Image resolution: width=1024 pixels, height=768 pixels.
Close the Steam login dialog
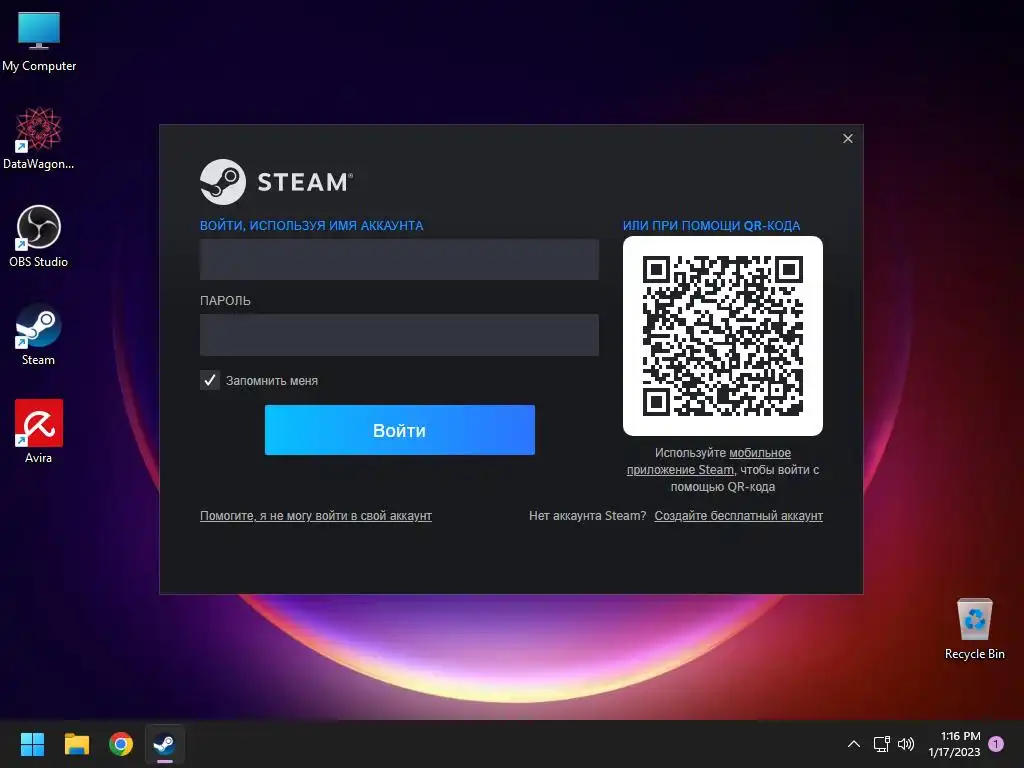848,138
